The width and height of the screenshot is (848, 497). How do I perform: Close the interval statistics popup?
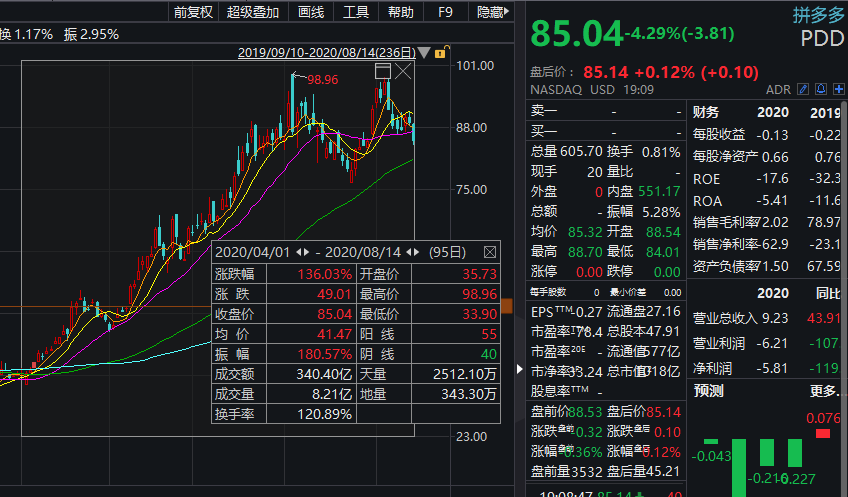point(490,252)
